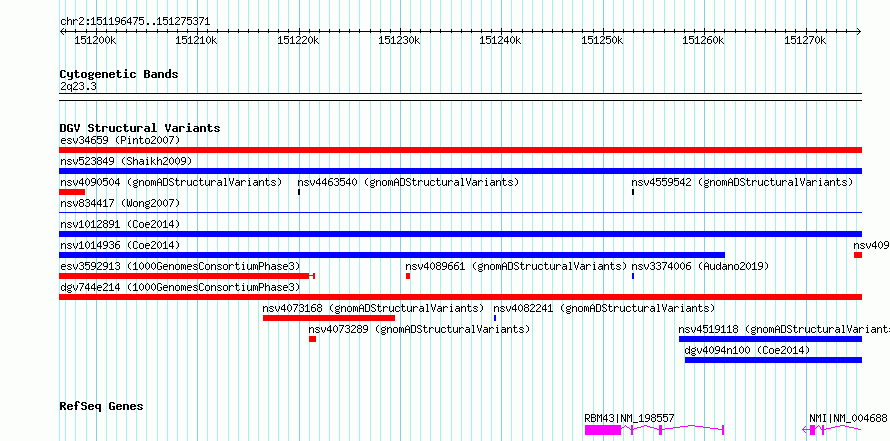Open dgv4094n100 (Coe2014) label
Screen dimensions: 890x441
pyautogui.click(x=747, y=350)
